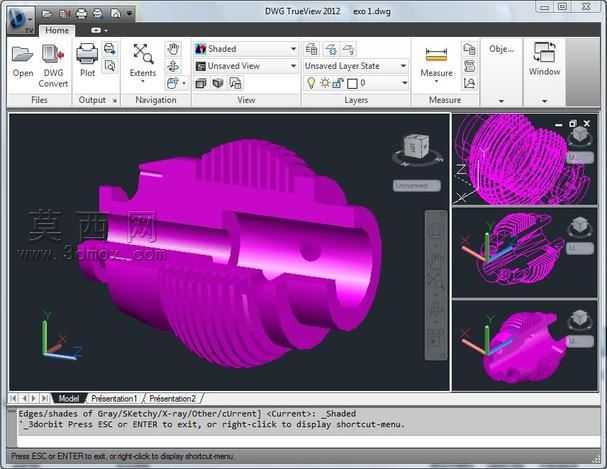Select the Home ribbon tab

coord(57,30)
